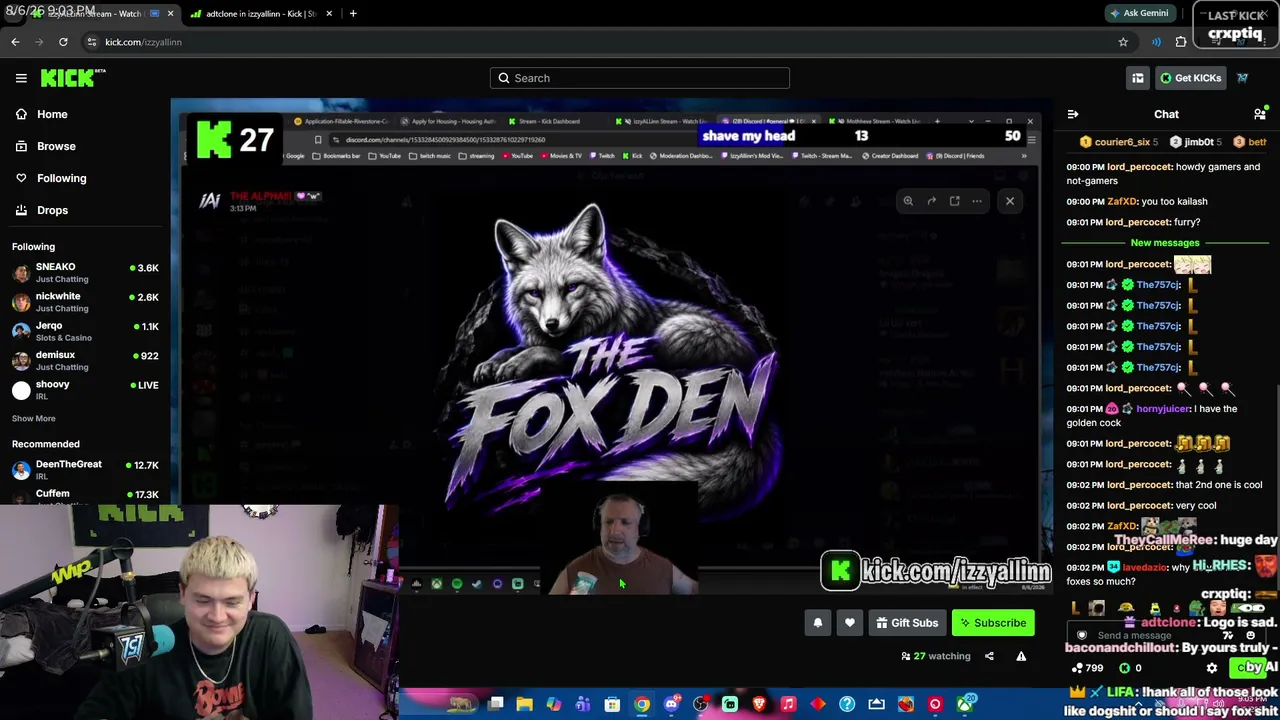Open the image preview in a new window
Viewport: 1280px width, 720px height.
(954, 201)
